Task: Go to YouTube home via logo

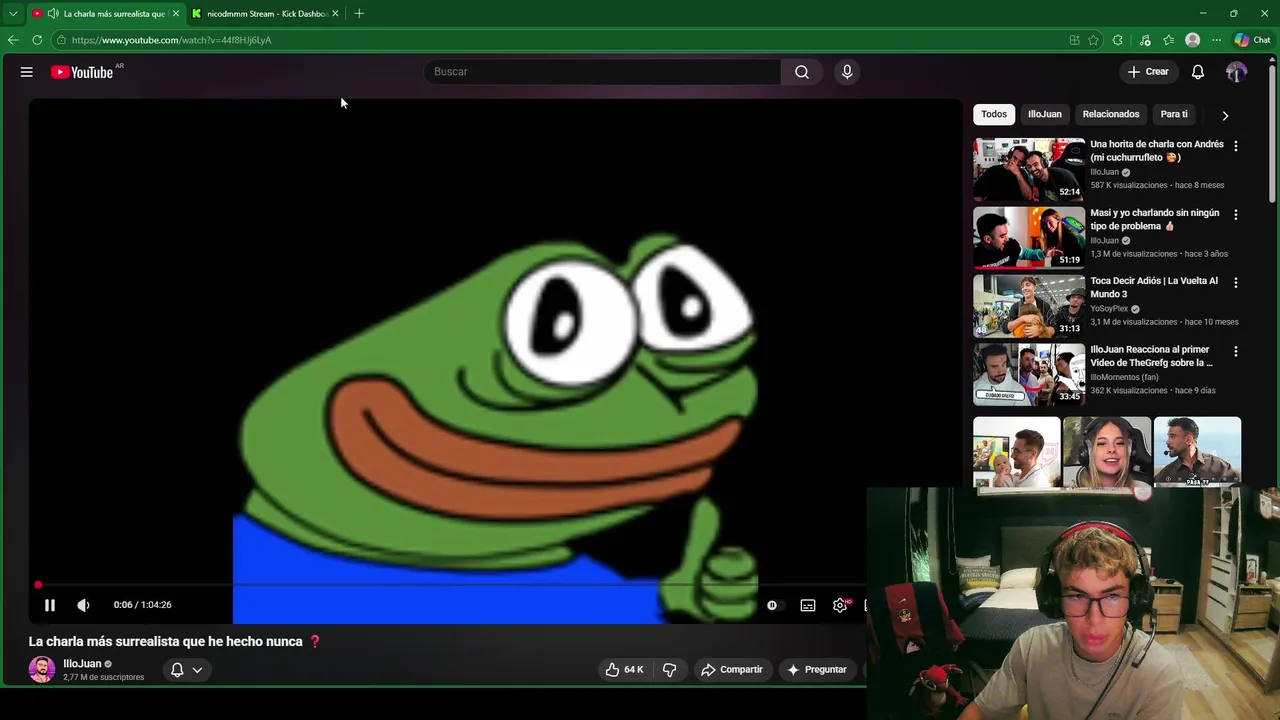Action: click(82, 72)
